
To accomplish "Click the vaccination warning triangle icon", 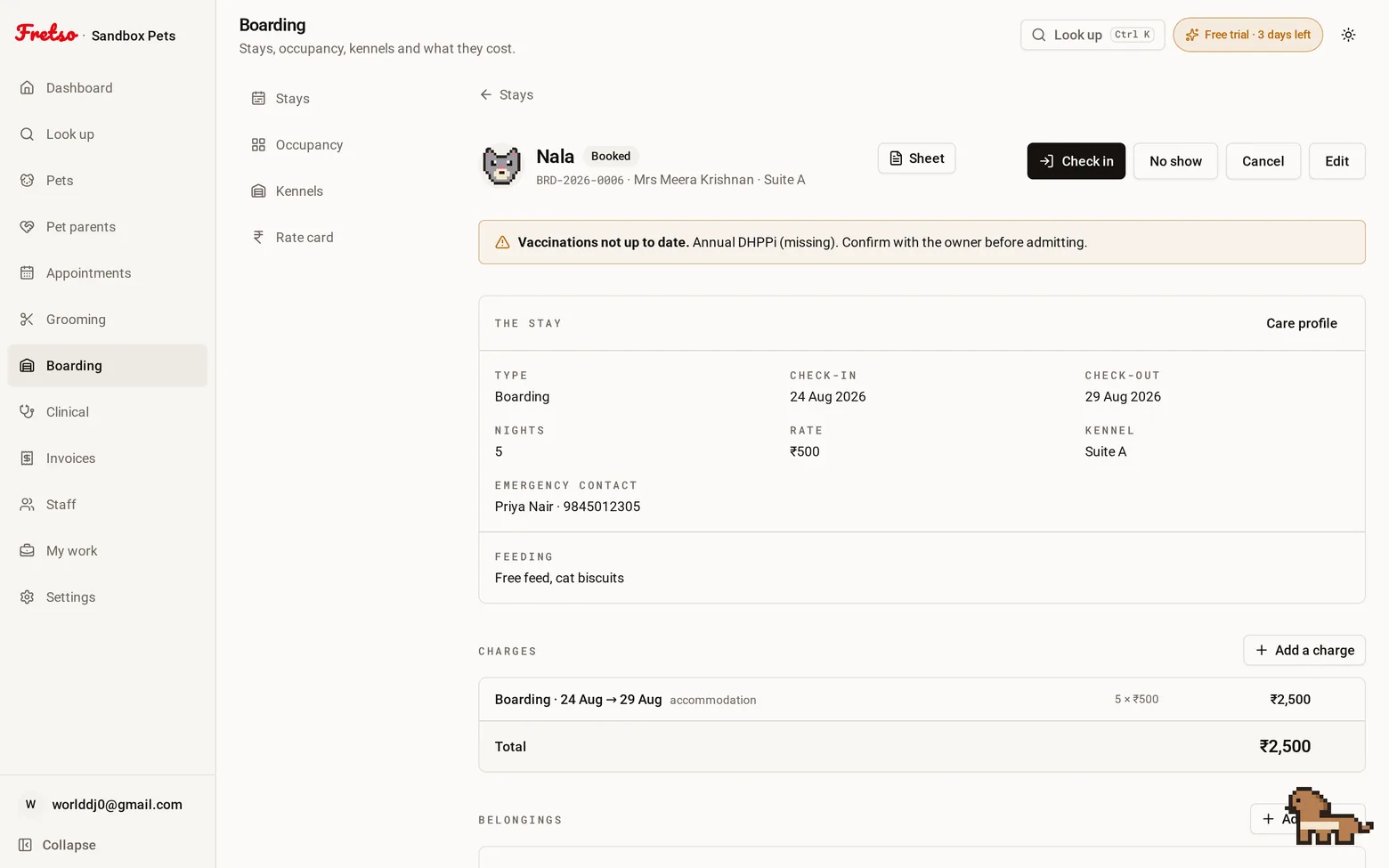I will click(x=502, y=242).
